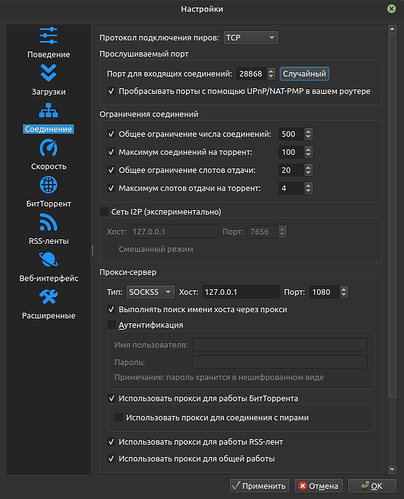Open the Скорость speedometer icon section

pos(48,148)
